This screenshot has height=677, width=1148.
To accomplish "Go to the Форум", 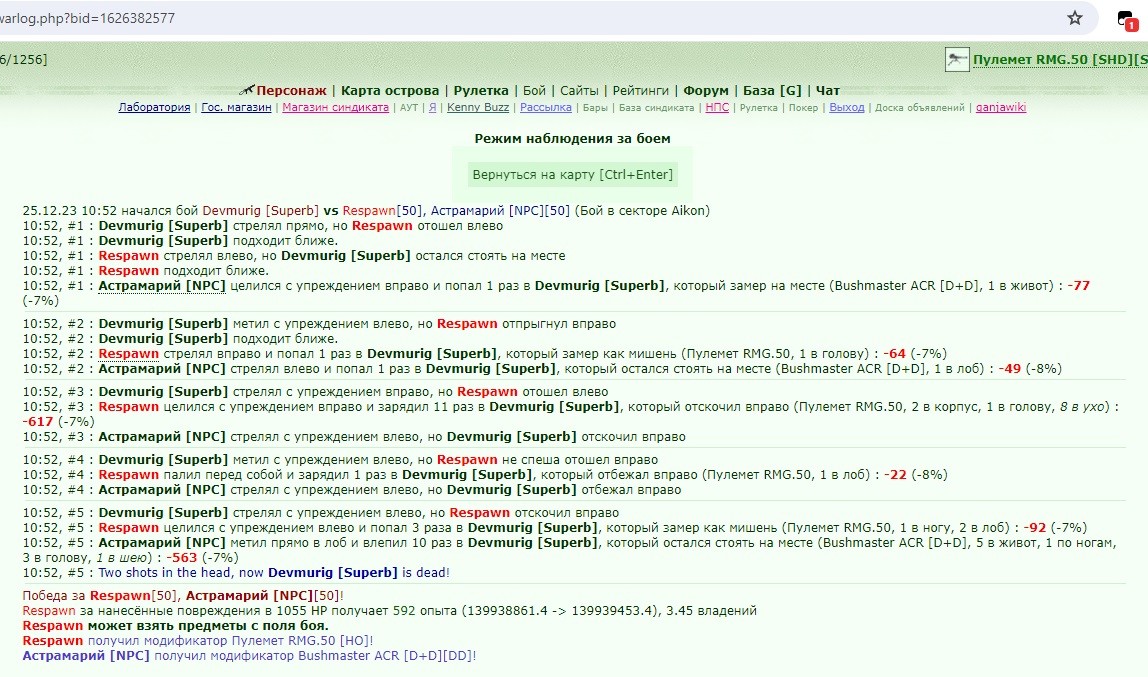I will click(x=706, y=91).
